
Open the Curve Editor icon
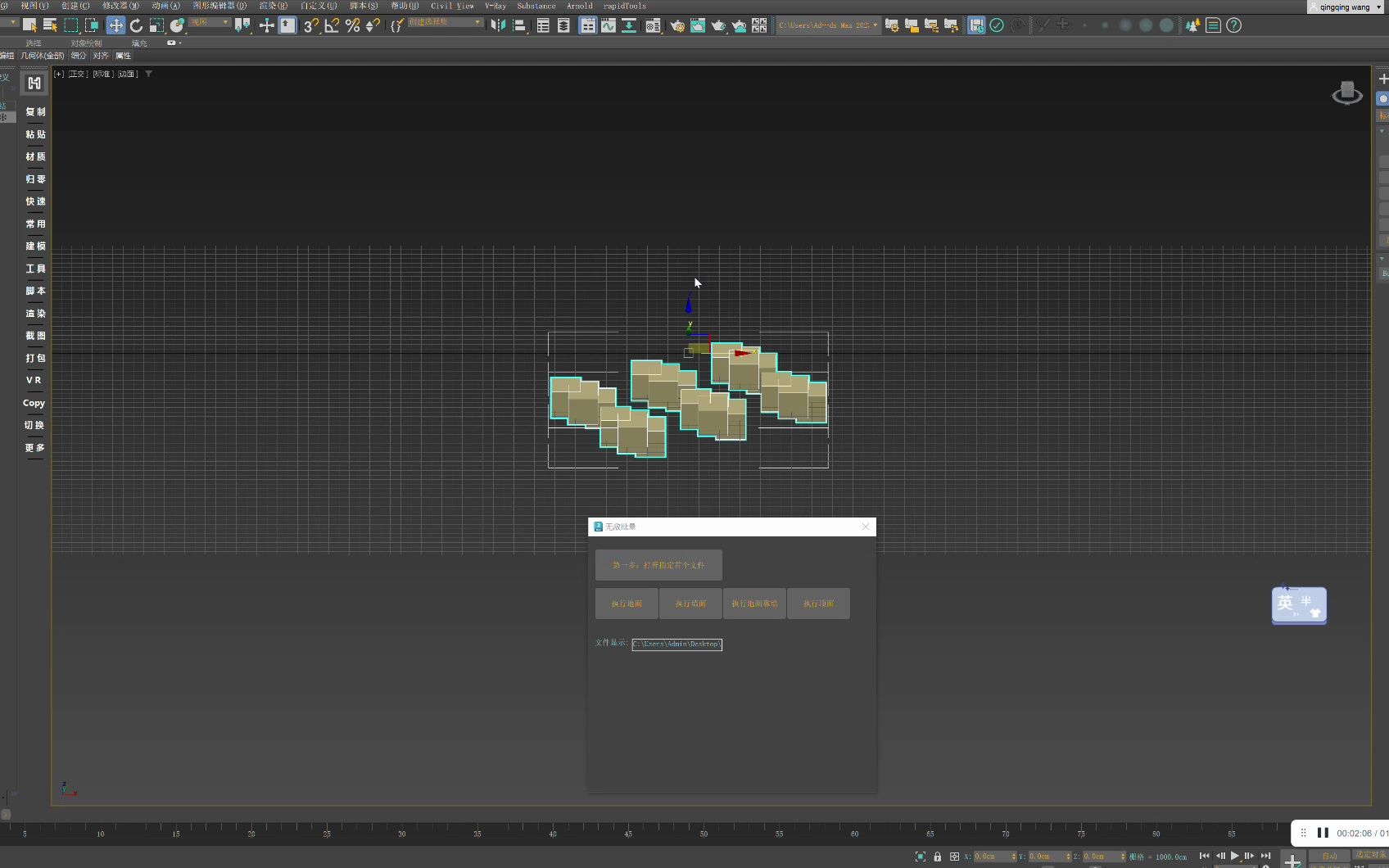point(609,25)
